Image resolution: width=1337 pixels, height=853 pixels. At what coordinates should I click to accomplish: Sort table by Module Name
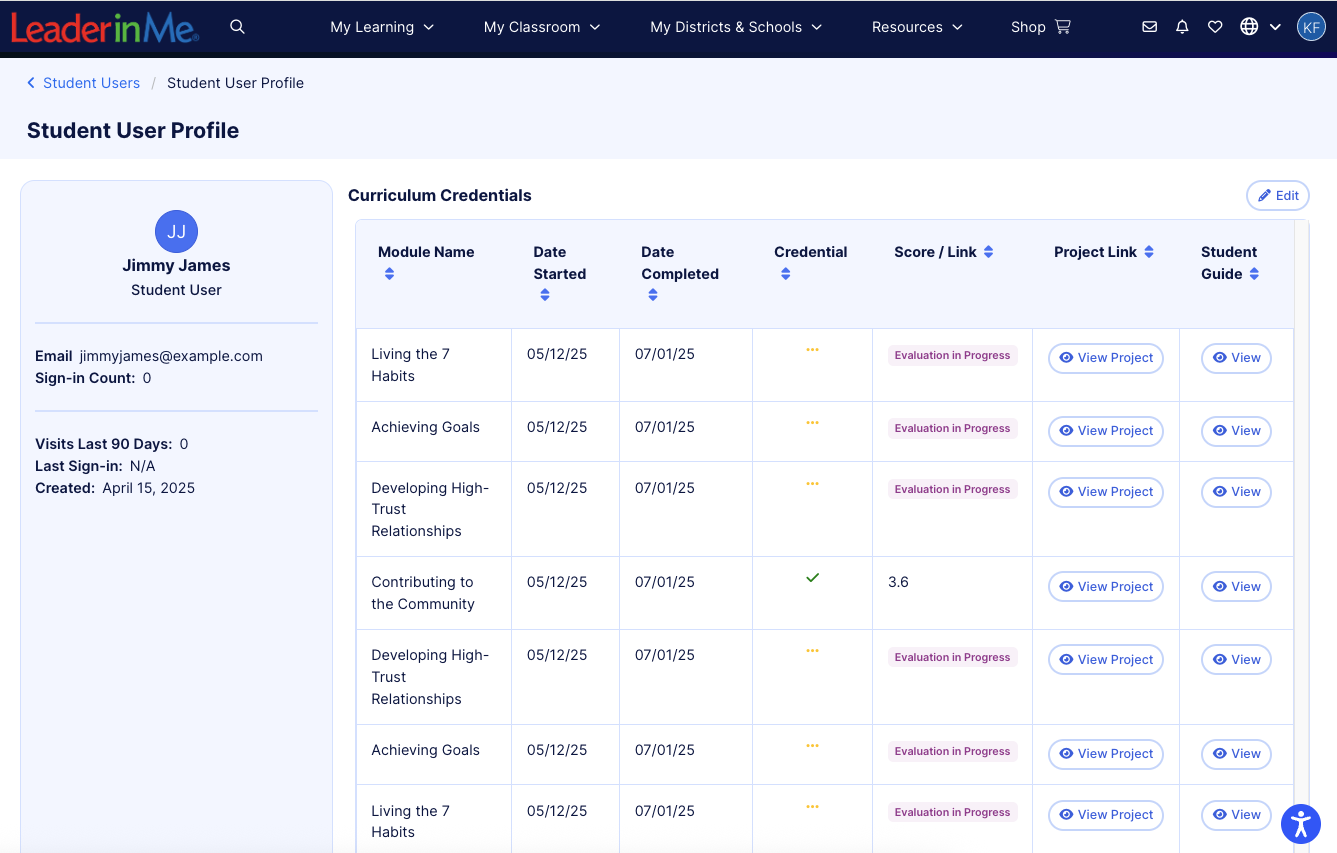(389, 274)
